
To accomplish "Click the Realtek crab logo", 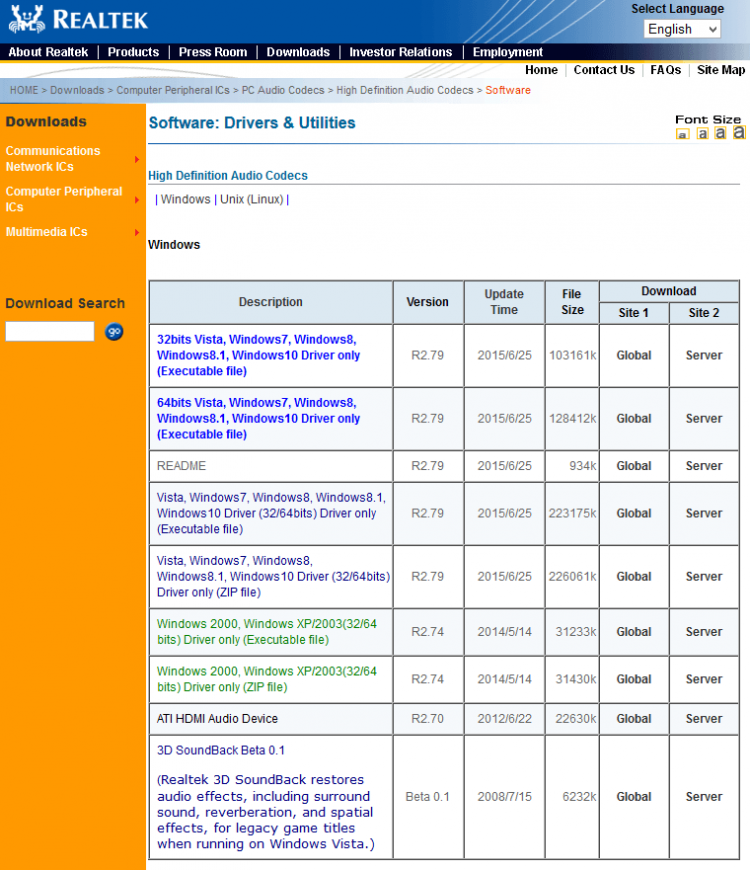I will coord(27,19).
